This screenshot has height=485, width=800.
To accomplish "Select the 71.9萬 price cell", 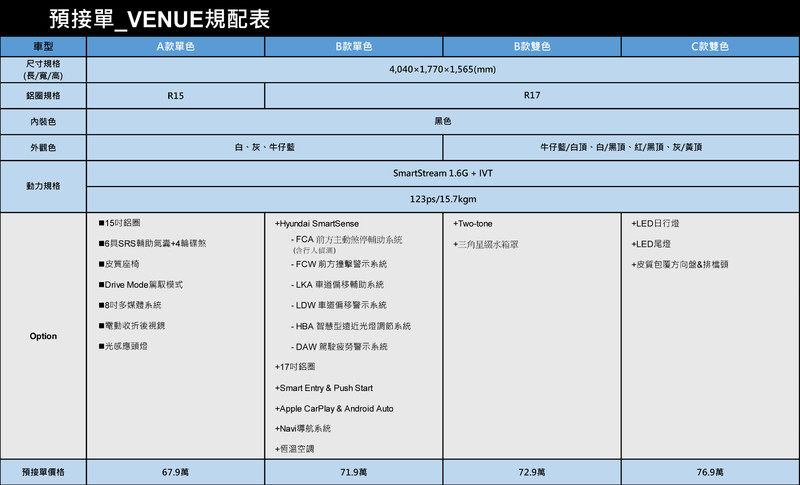I will (x=354, y=472).
